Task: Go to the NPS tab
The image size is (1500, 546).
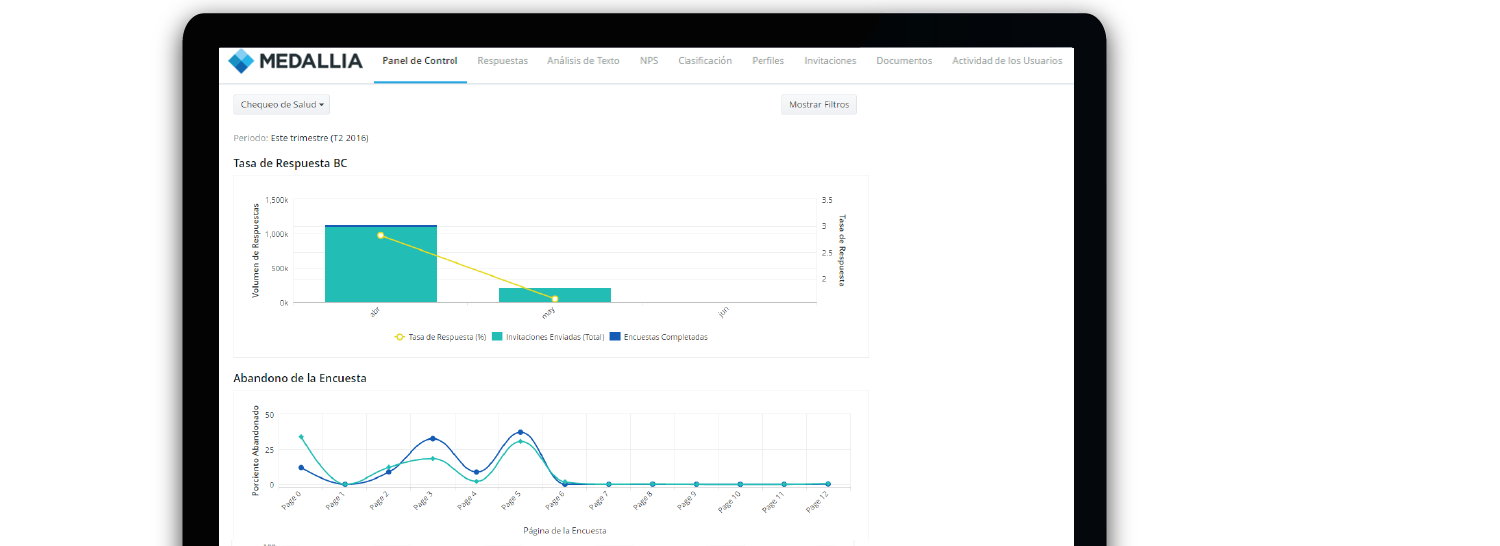Action: coord(649,61)
